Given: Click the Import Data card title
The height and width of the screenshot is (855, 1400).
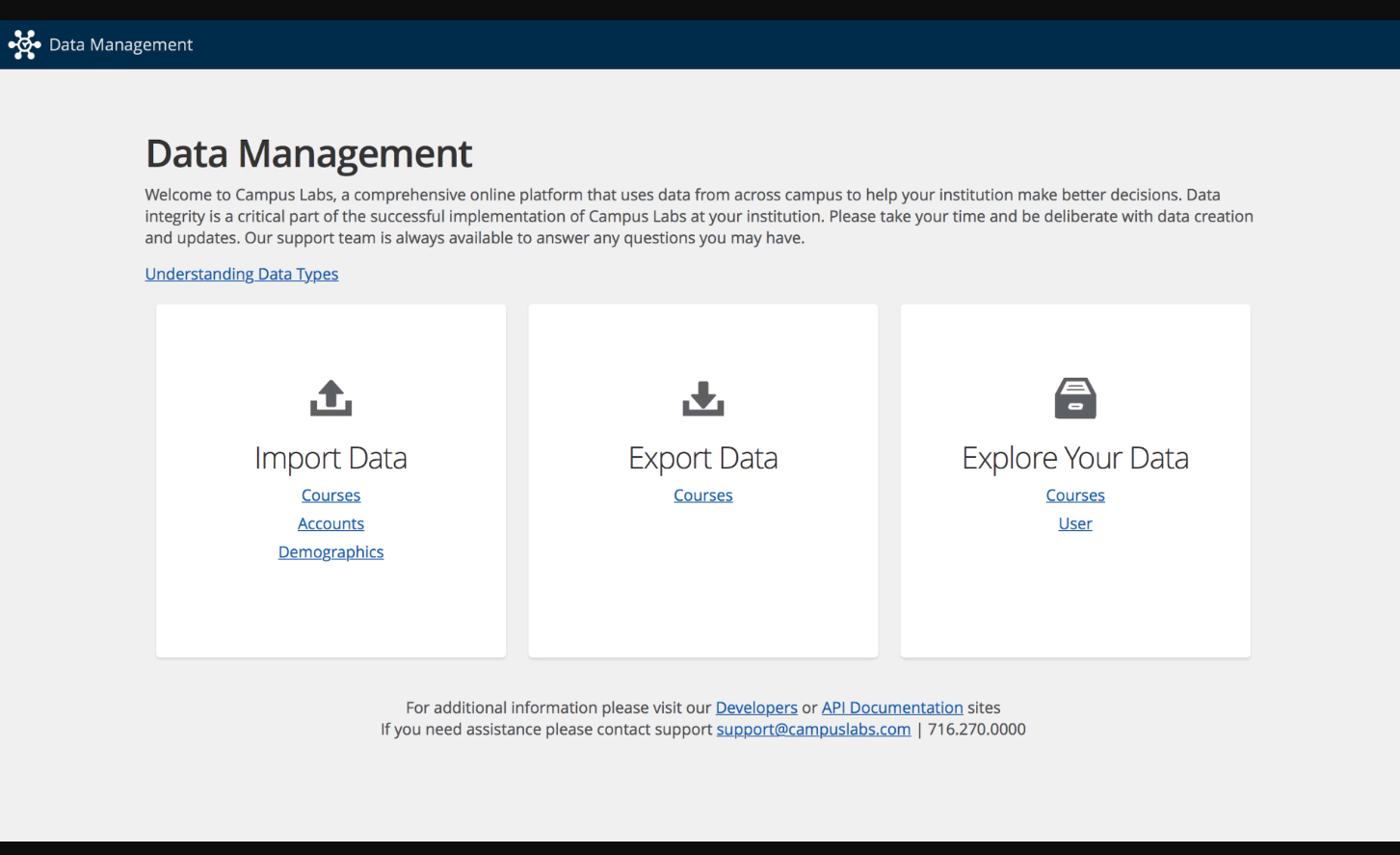Looking at the screenshot, I should (x=330, y=458).
